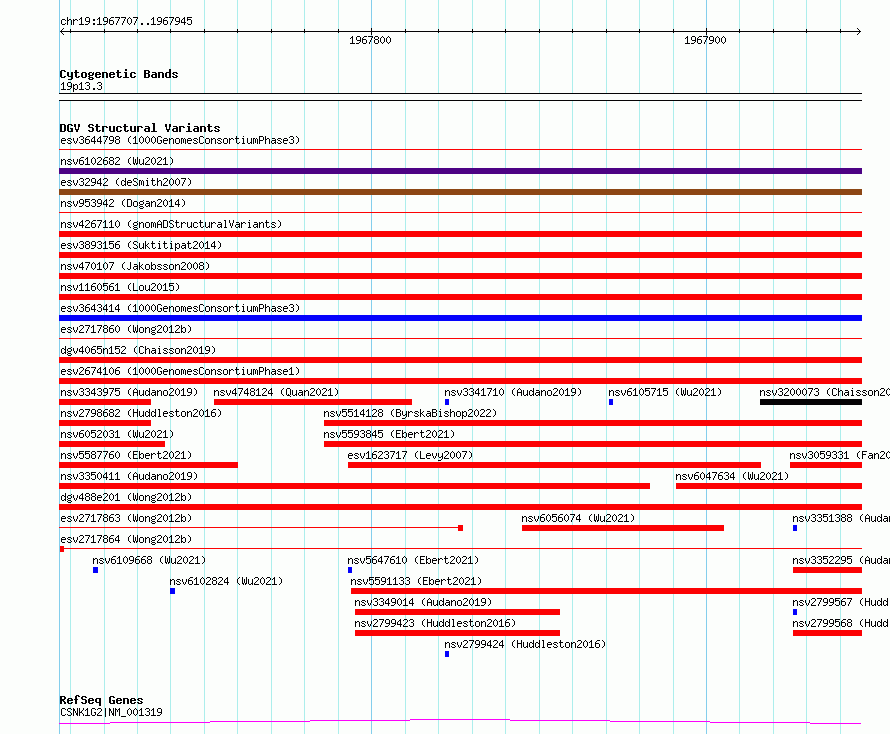The image size is (890, 734).
Task: Open esv2717864 (Wong2012b) variant label
Action: (x=126, y=539)
